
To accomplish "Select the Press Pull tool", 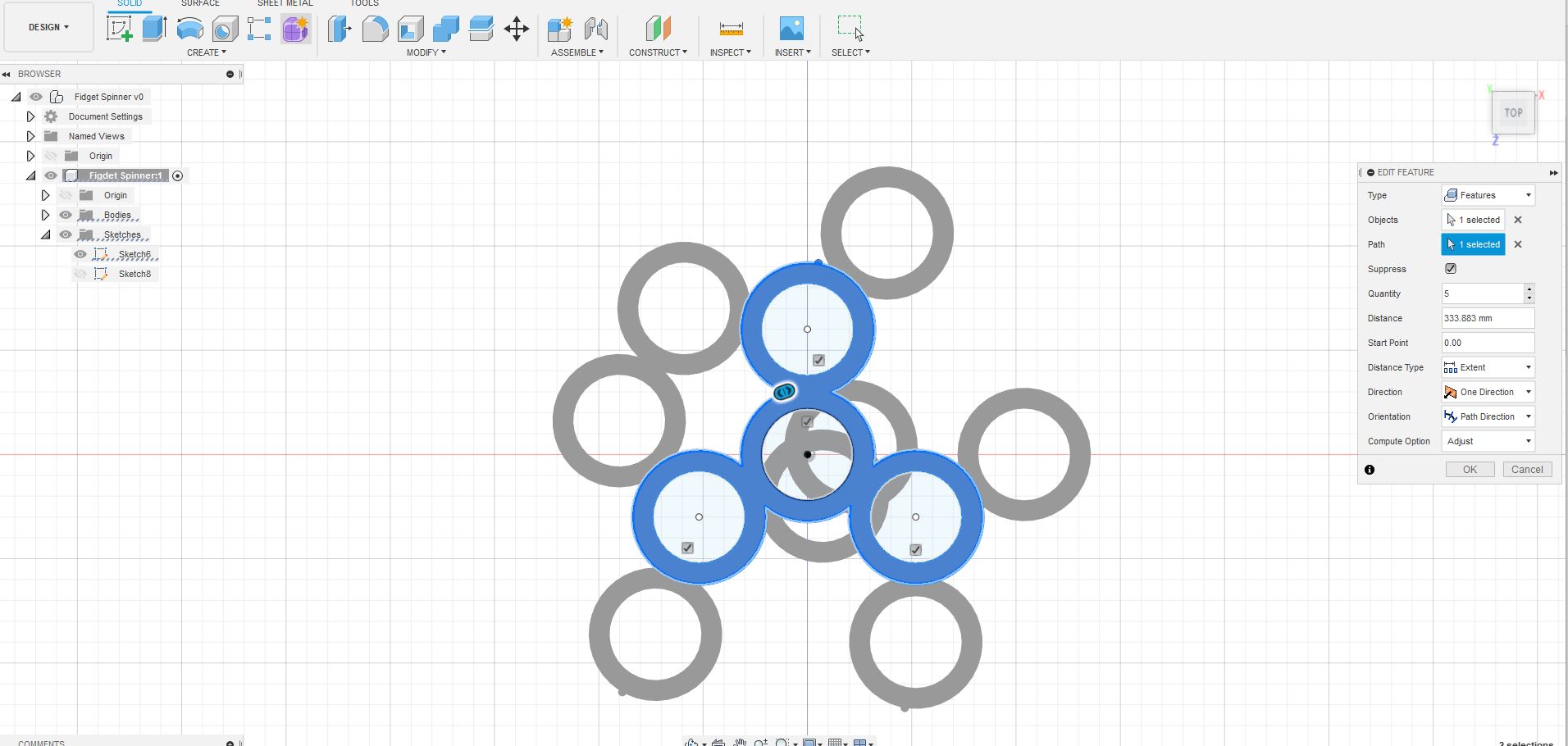I will (x=340, y=30).
